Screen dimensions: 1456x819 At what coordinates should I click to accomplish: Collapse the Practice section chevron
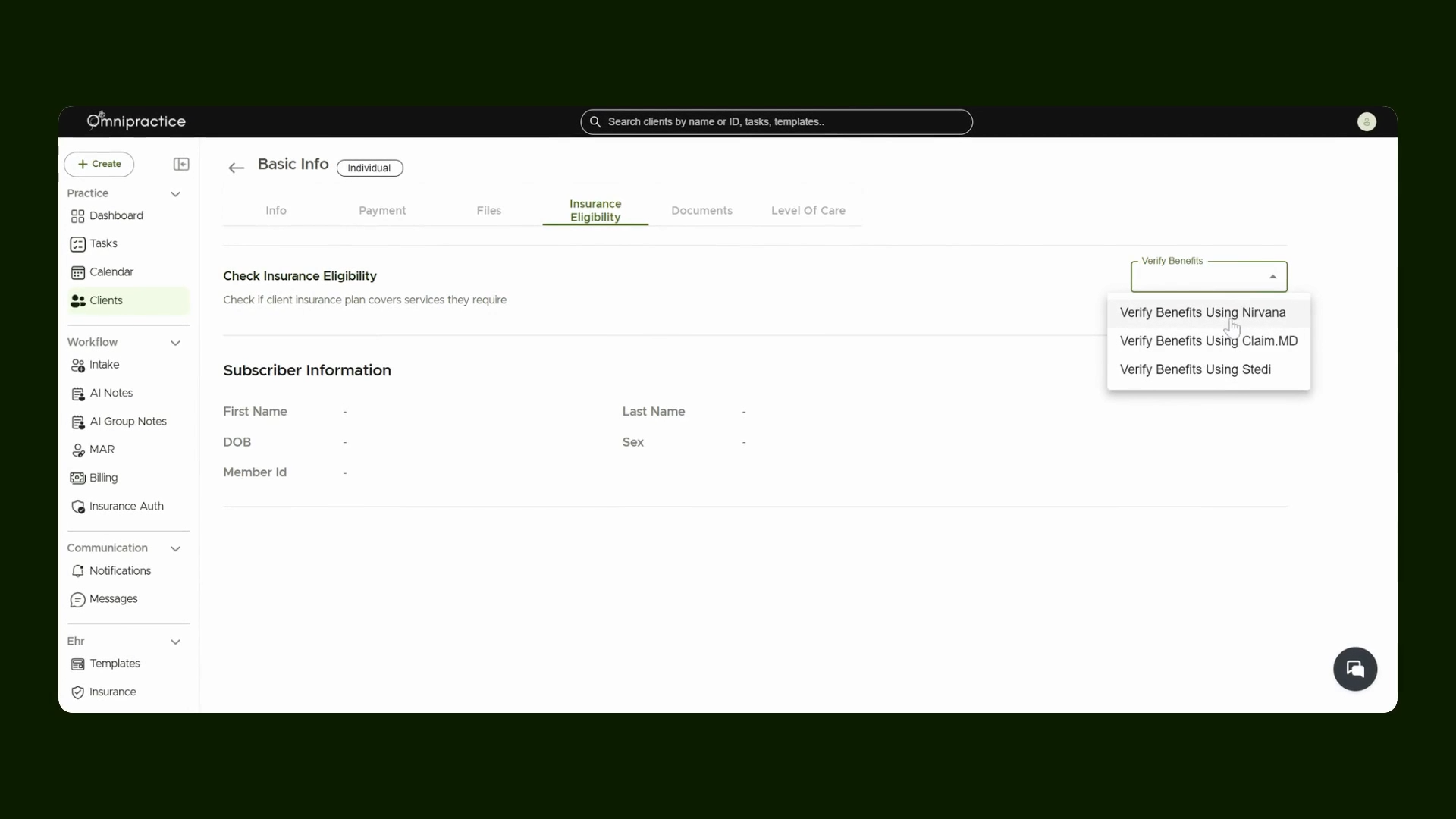(176, 194)
